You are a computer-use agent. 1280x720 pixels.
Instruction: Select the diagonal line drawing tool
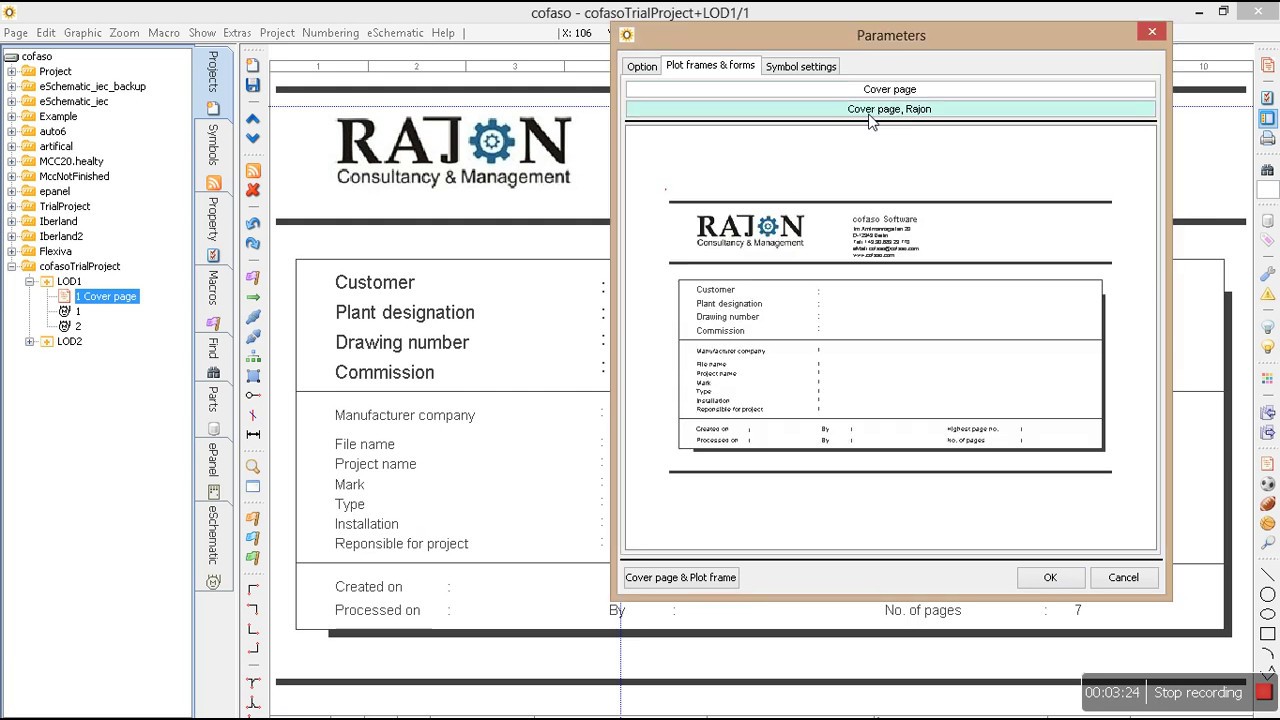1268,575
